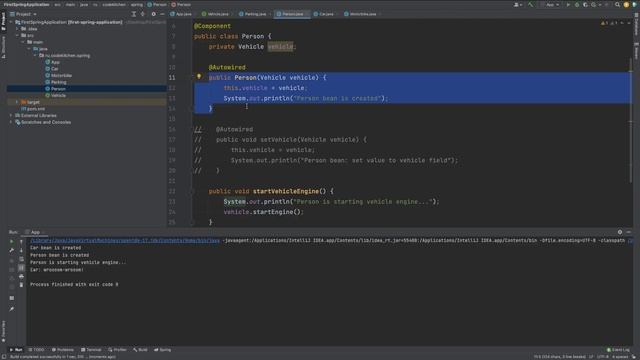
Task: Toggle Structure tool window on left stripe
Action: pos(3,47)
